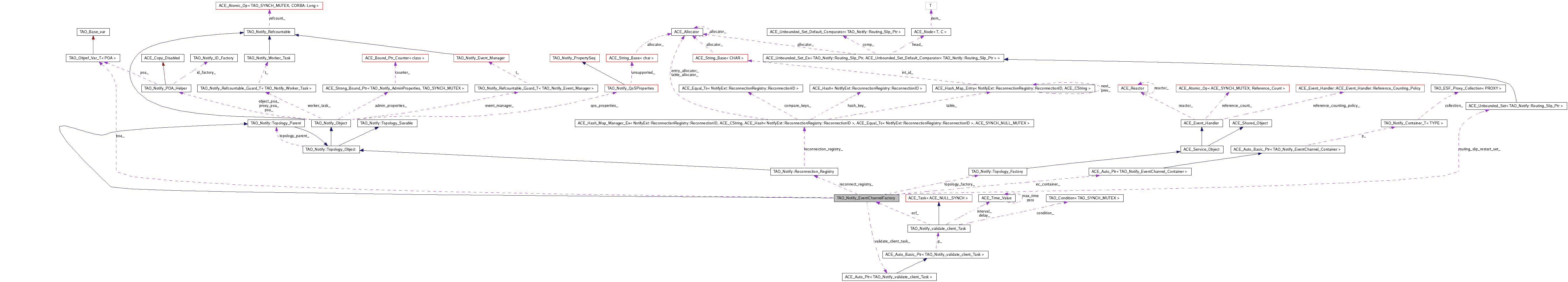Open the TAO_Notify_Refcountable class node
This screenshot has height=282, width=1568.
(269, 32)
